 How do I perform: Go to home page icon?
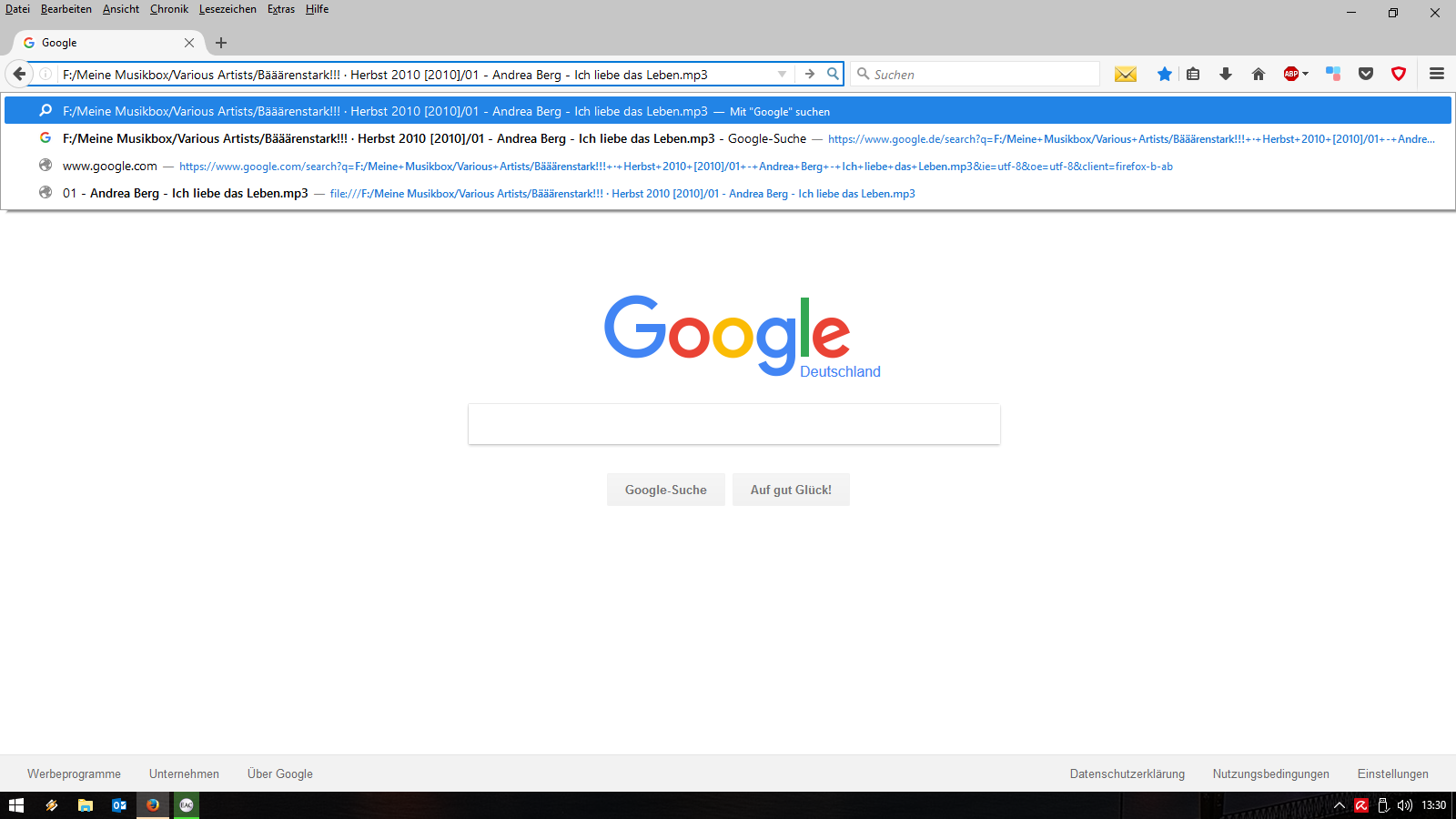pos(1259,74)
